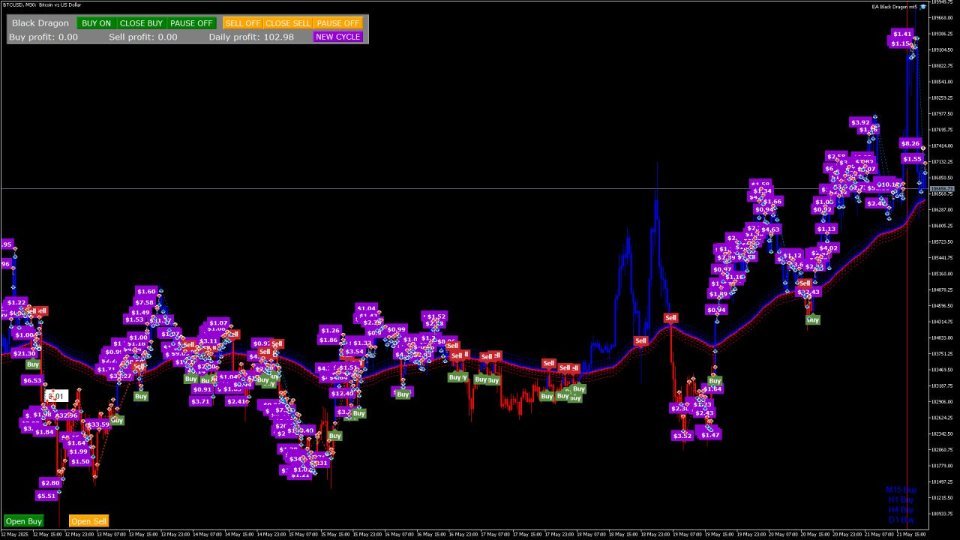Select the $3.92 profit label
This screenshot has width=960, height=540.
pyautogui.click(x=860, y=122)
